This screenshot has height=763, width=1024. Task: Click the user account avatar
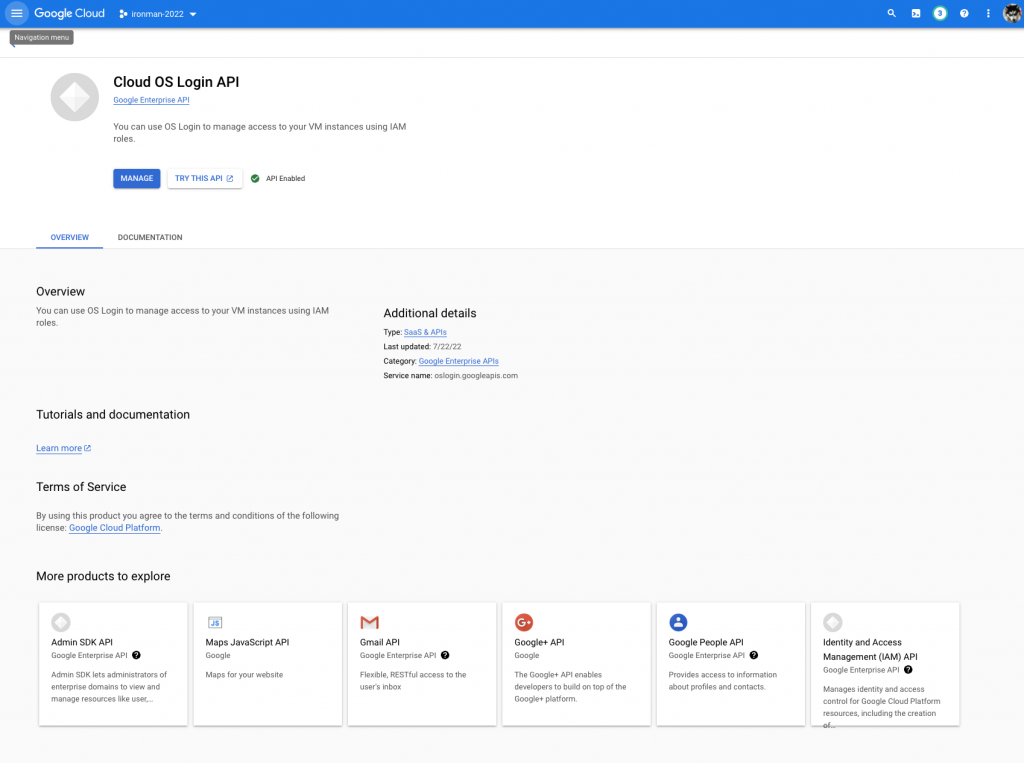click(x=1012, y=13)
